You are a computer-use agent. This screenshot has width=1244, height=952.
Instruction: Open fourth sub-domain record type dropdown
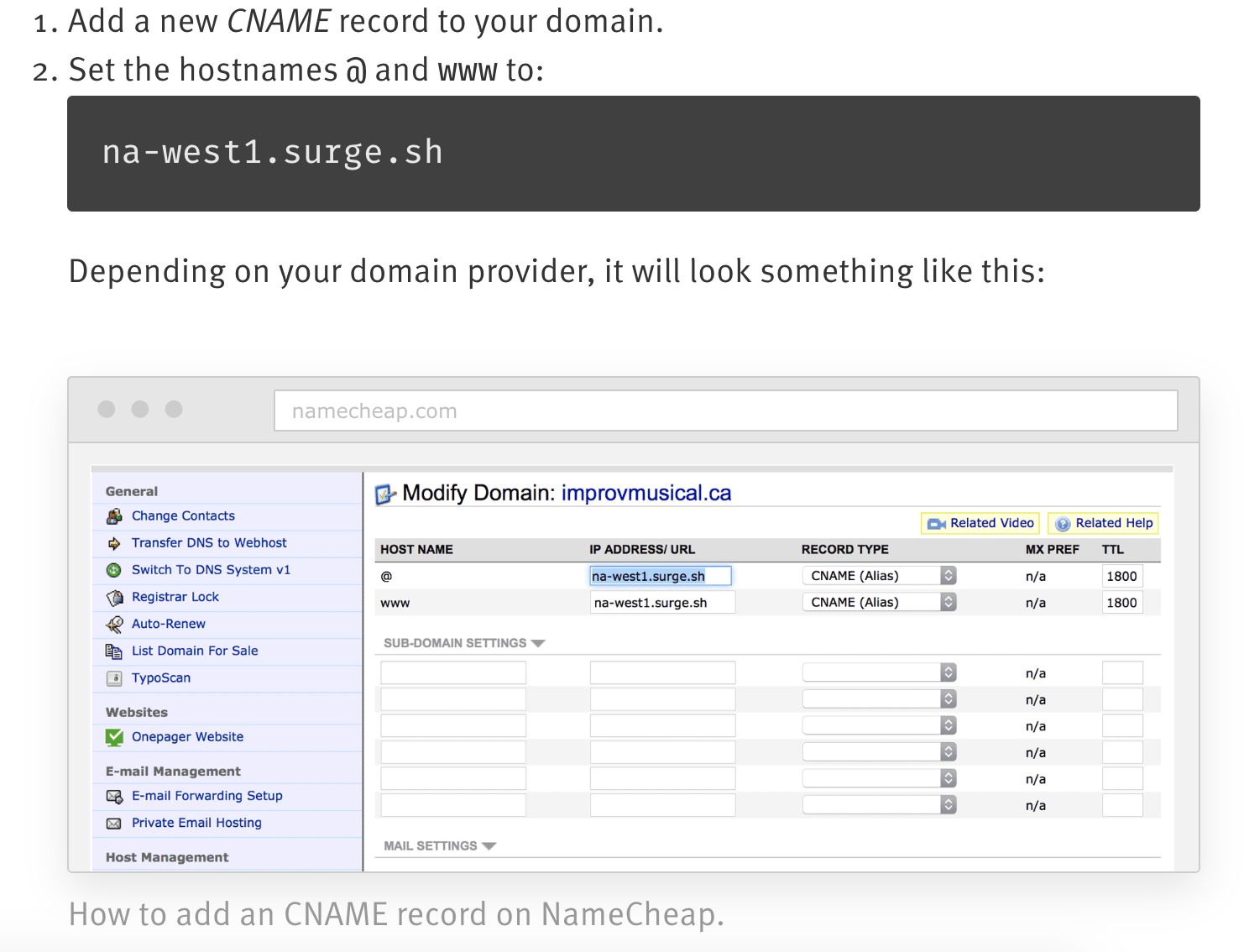coord(879,752)
